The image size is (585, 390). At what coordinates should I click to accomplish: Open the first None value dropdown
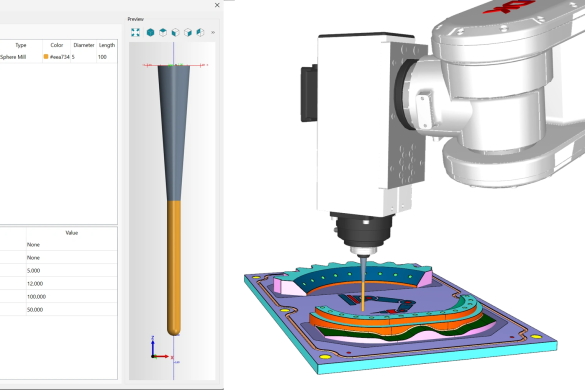coord(72,245)
